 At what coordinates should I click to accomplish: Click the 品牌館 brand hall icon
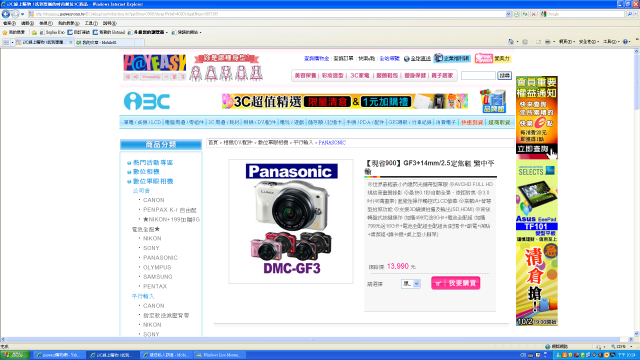[x=493, y=101]
